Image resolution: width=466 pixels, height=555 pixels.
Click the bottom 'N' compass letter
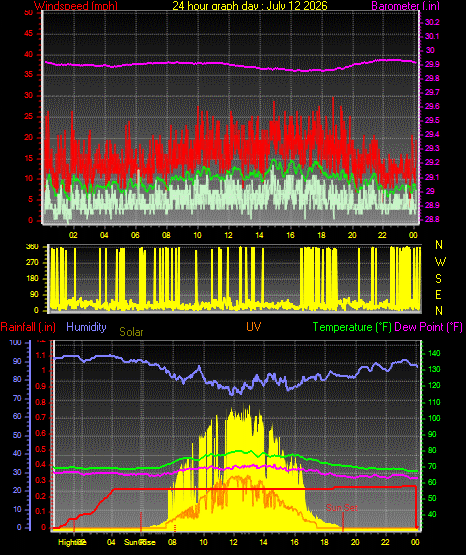tap(439, 311)
